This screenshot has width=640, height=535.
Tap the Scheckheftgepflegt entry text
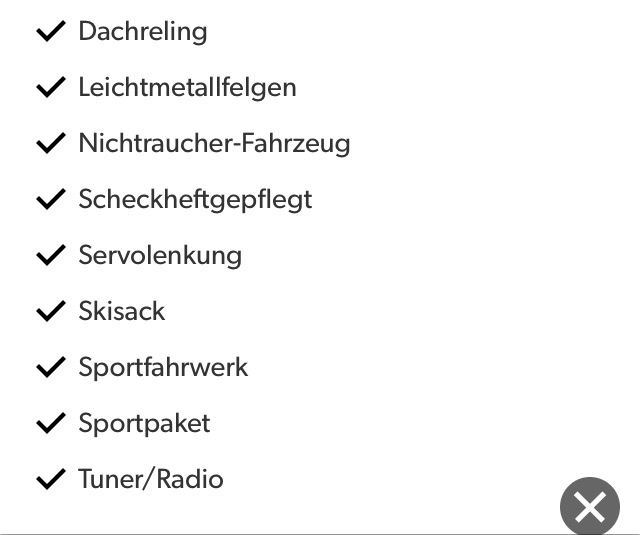195,200
